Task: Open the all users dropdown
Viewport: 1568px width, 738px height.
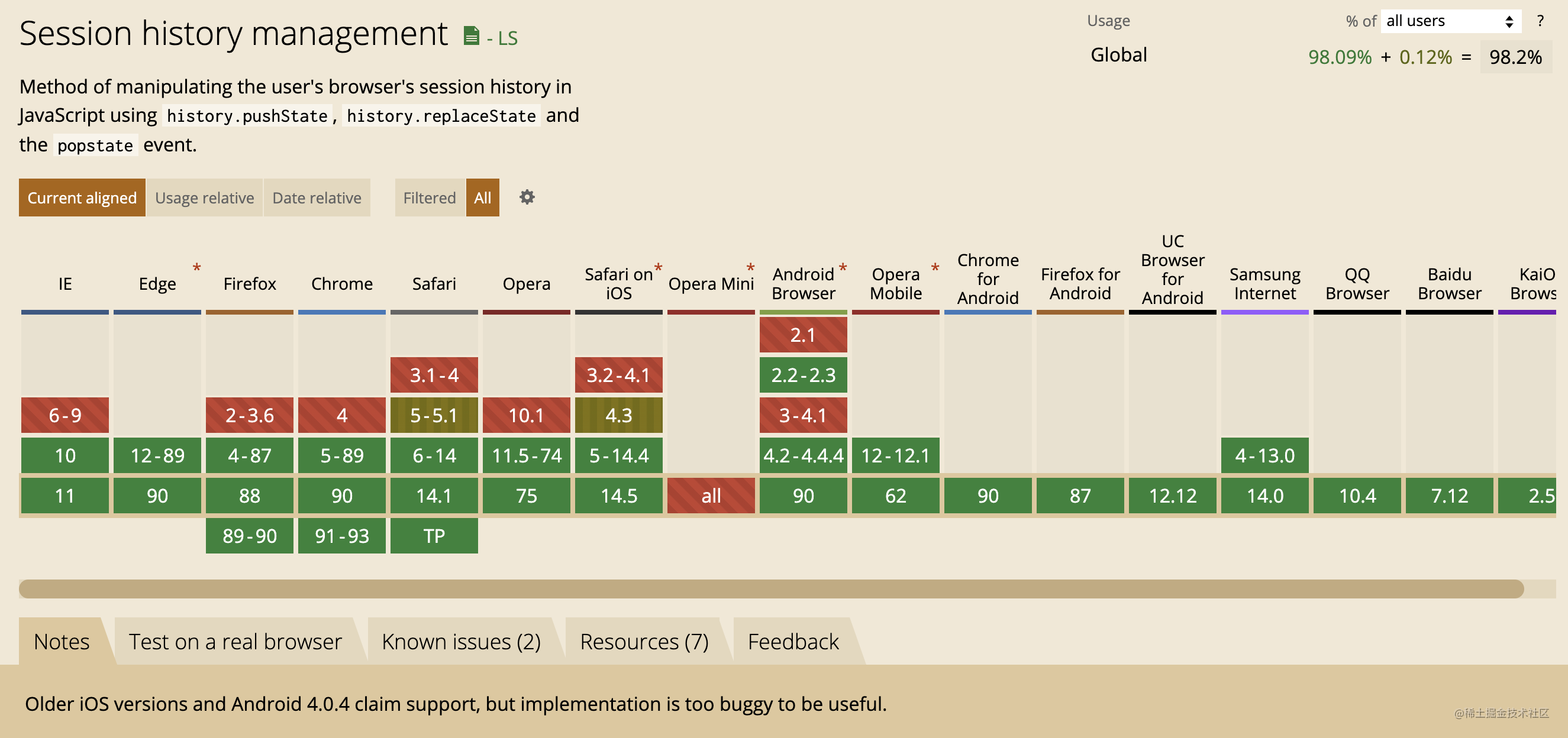Action: 1450,21
